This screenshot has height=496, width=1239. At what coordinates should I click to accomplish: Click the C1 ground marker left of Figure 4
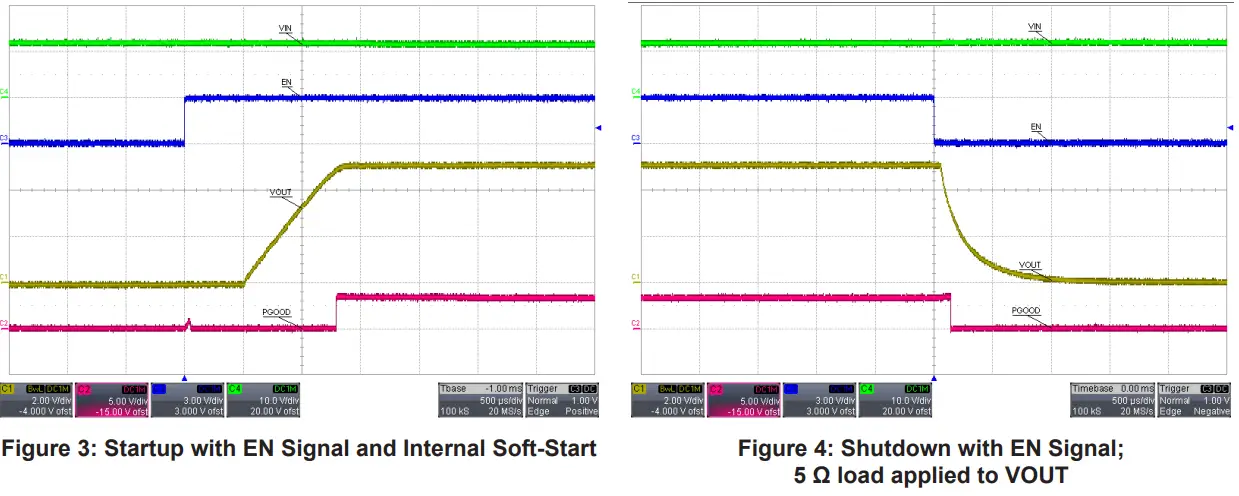click(x=636, y=278)
